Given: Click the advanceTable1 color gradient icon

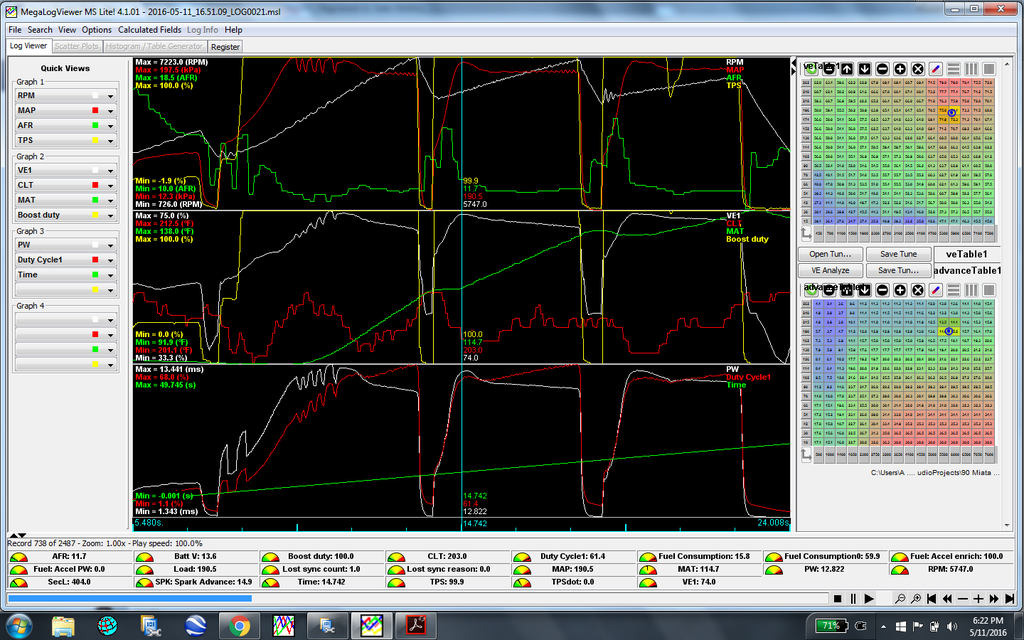Looking at the screenshot, I should [x=935, y=289].
